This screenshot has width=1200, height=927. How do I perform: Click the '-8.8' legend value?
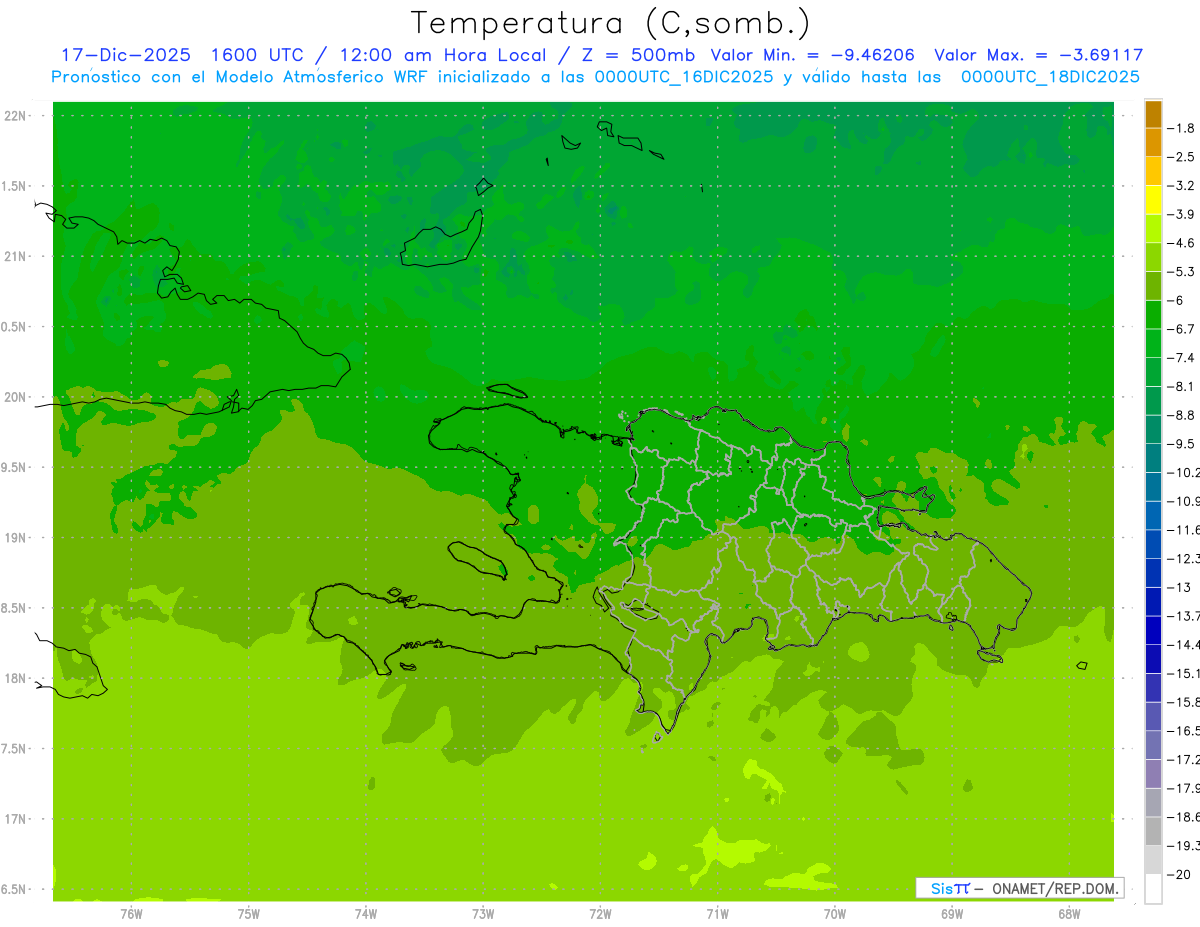pos(1183,415)
